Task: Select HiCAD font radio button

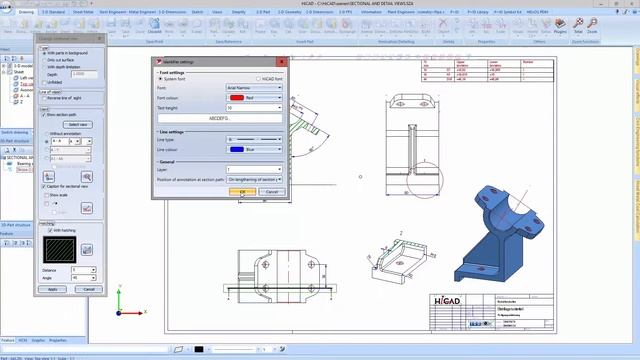Action: [x=258, y=79]
